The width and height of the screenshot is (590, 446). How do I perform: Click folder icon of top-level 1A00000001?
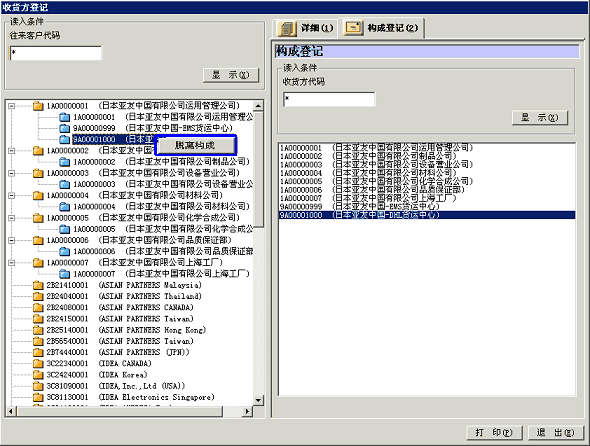38,106
